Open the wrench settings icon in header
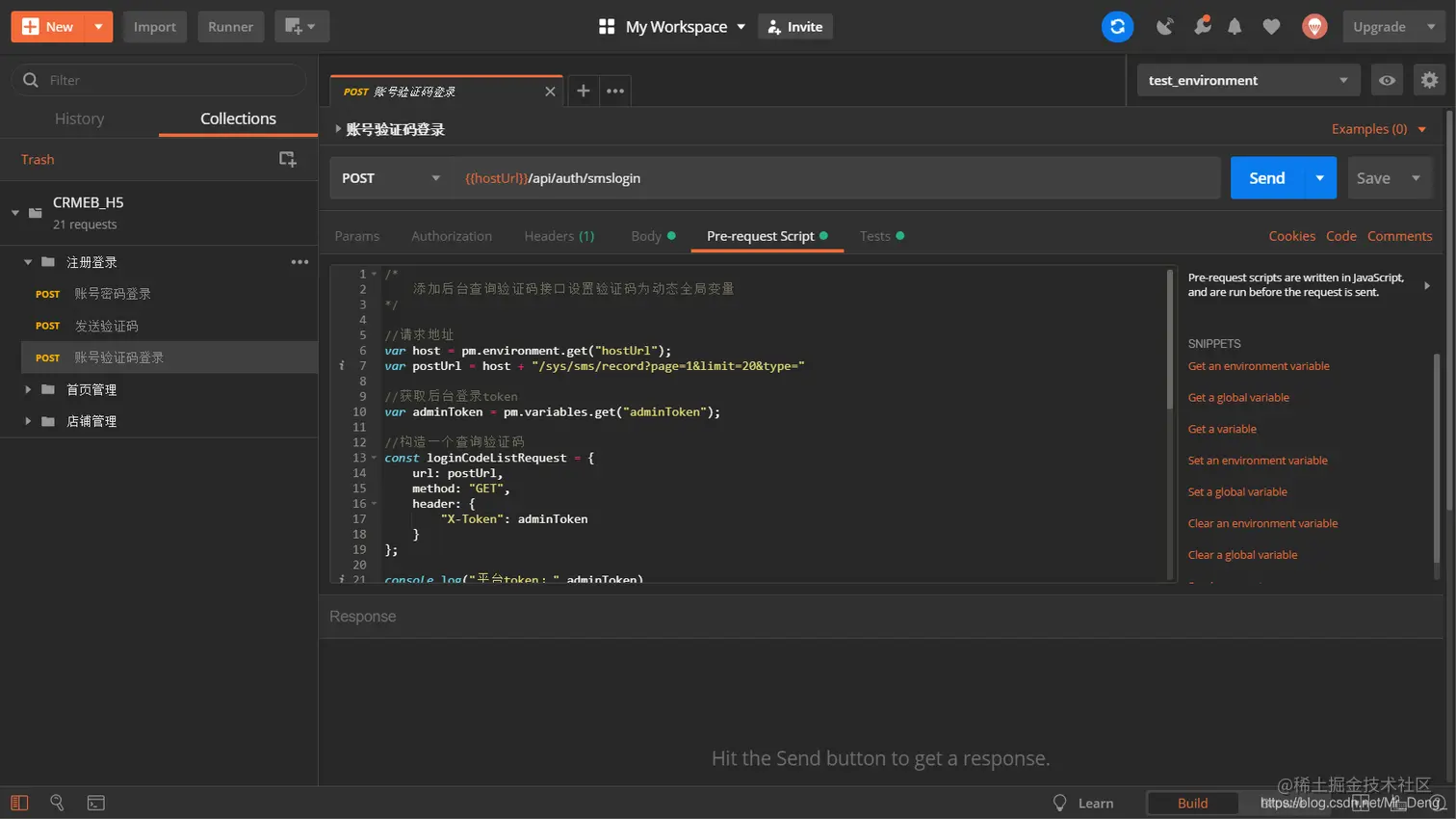This screenshot has height=819, width=1456. [x=1202, y=27]
